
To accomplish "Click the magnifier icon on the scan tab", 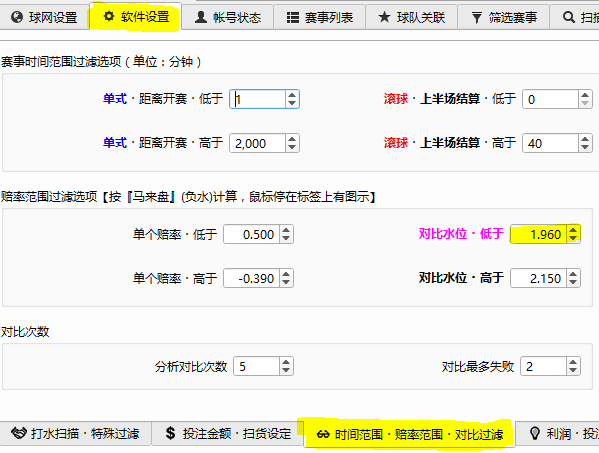I will tap(569, 17).
